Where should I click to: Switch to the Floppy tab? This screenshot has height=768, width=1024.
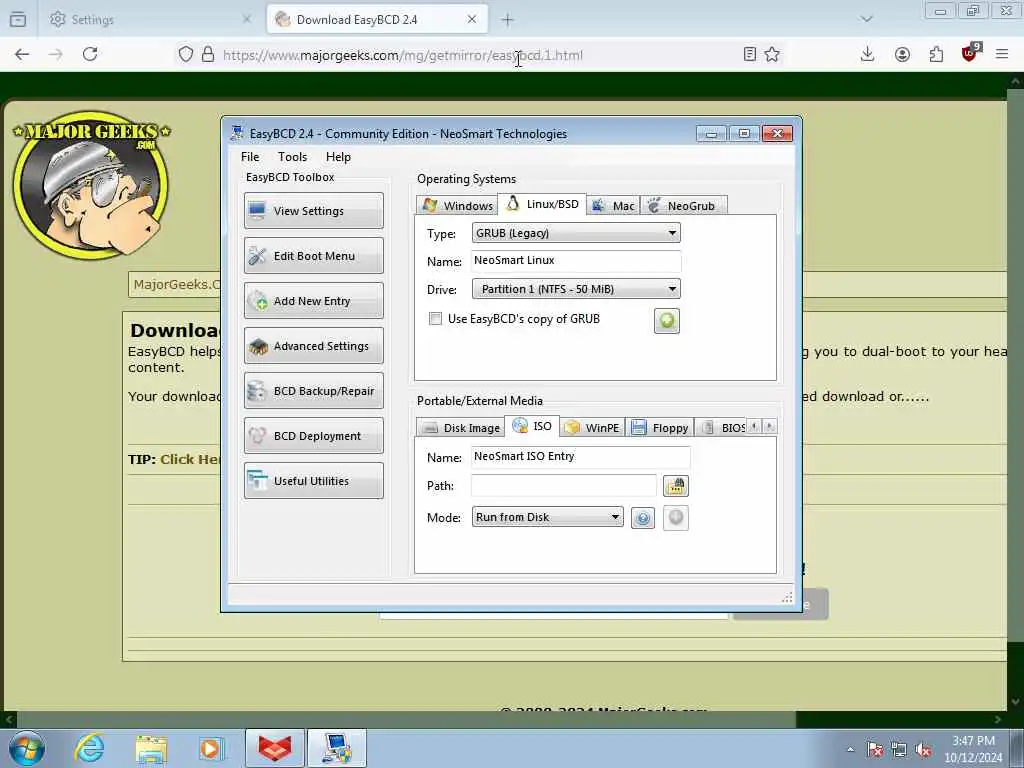(660, 427)
